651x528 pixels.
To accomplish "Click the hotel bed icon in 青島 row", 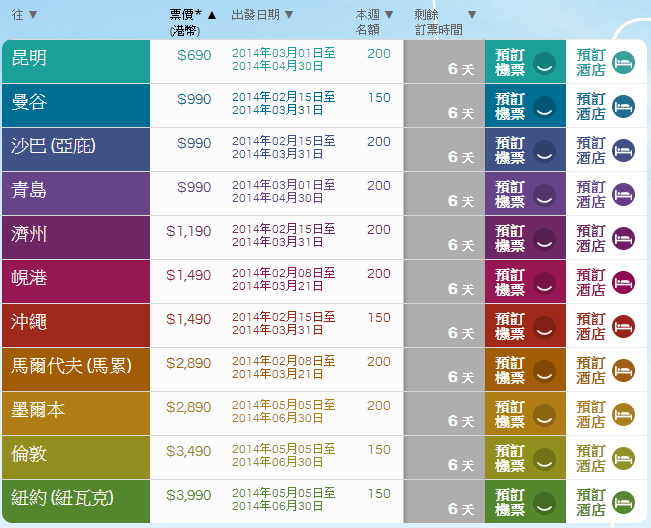I will (623, 195).
